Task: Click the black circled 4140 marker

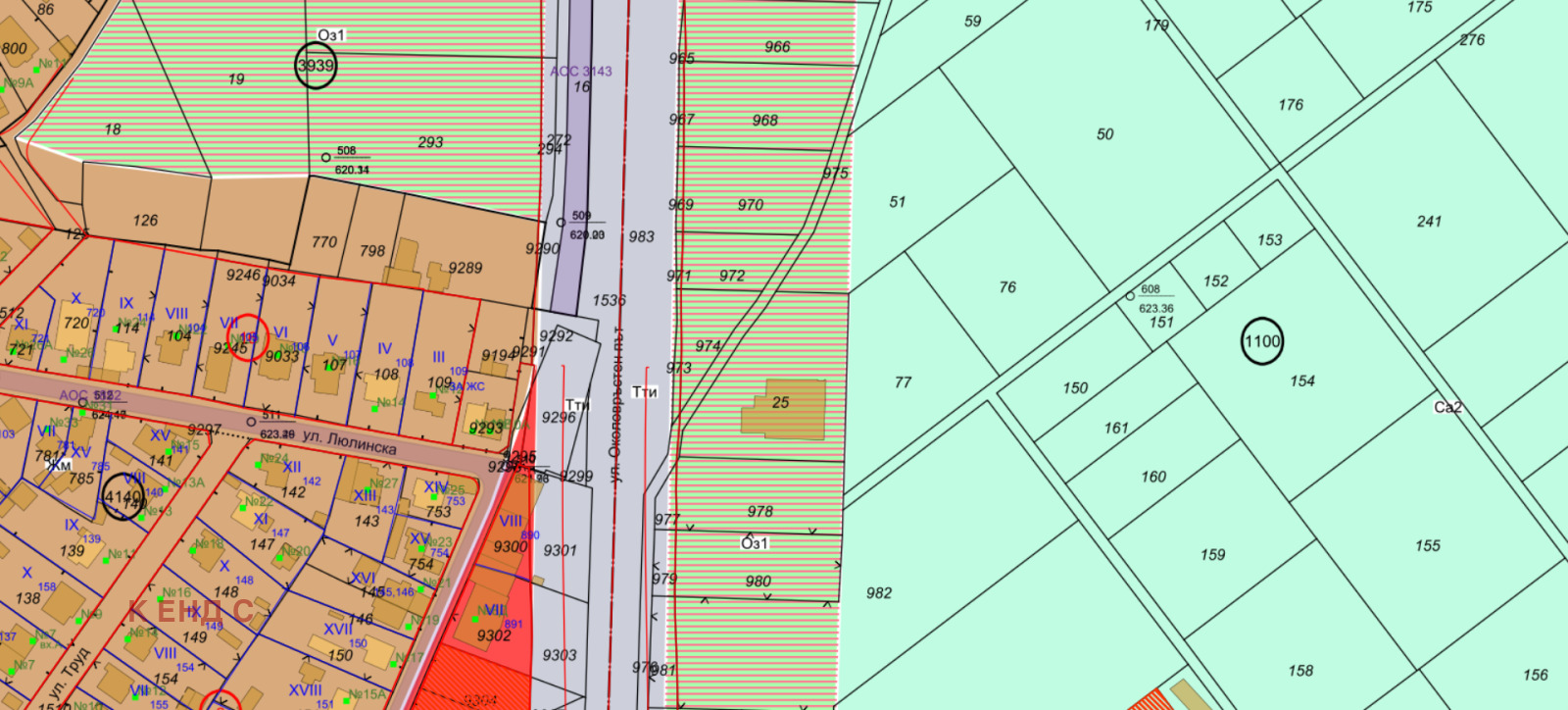Action: (122, 497)
